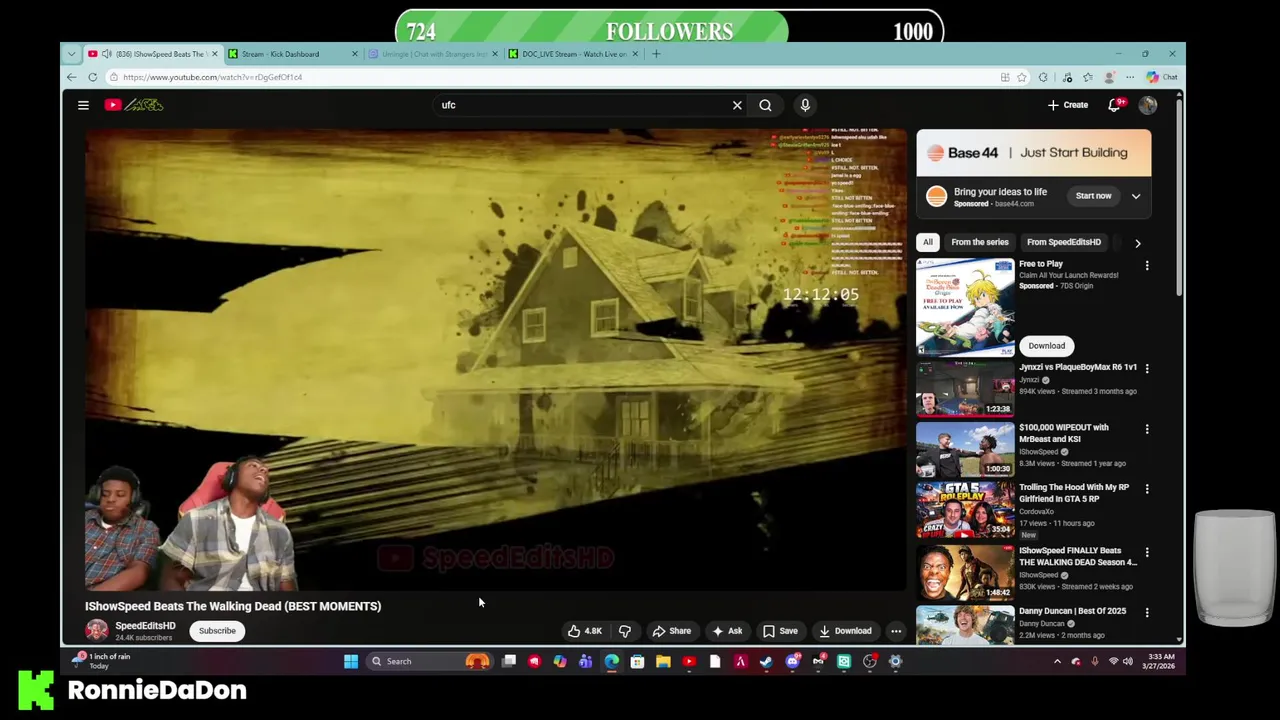This screenshot has width=1280, height=720.
Task: Subscribe to SpeedEditsHD
Action: click(217, 631)
